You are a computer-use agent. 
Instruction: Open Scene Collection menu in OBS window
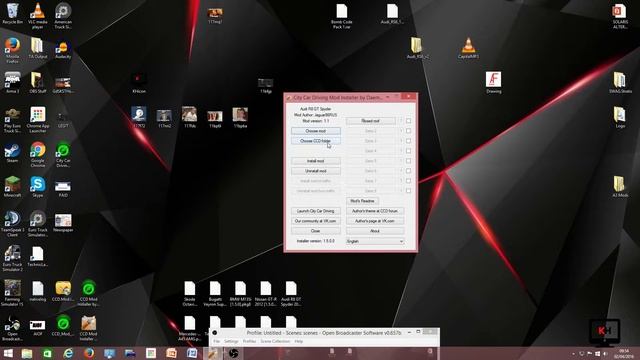point(275,341)
